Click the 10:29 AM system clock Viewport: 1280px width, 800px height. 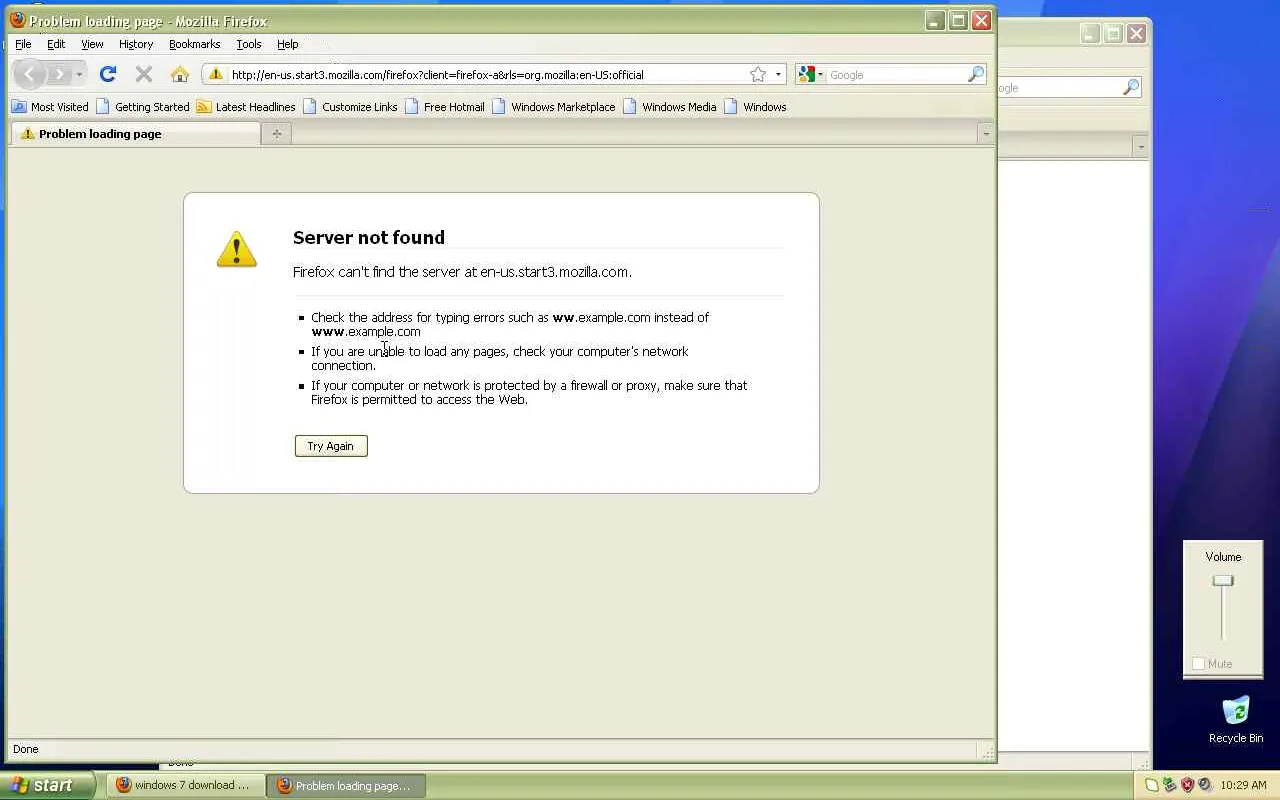[1243, 786]
